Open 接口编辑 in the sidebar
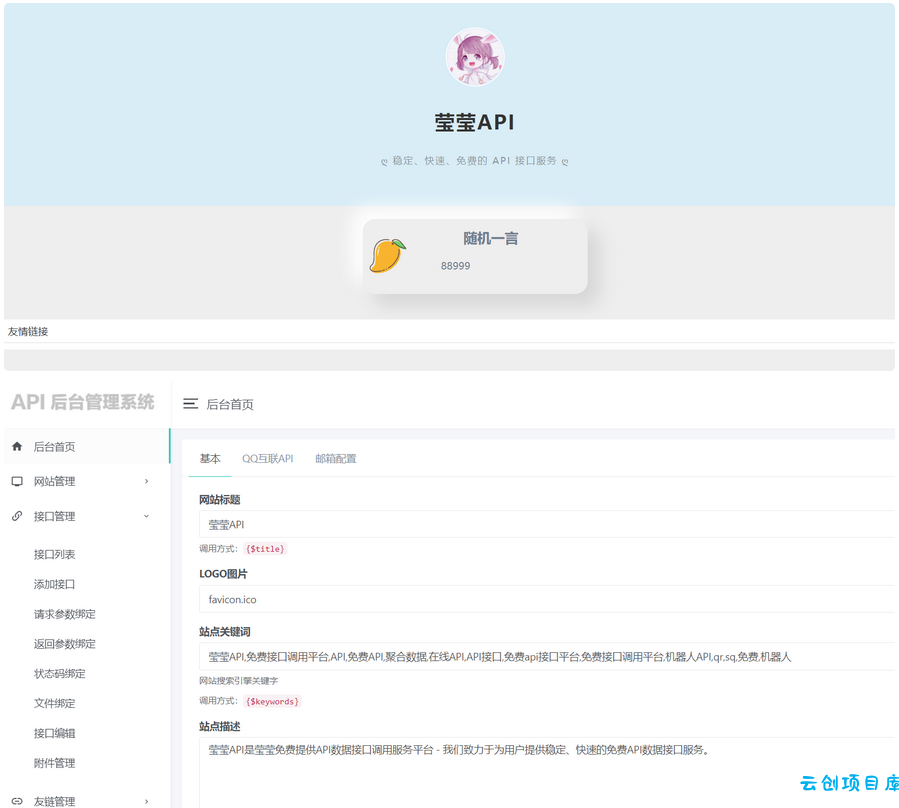 [x=54, y=733]
